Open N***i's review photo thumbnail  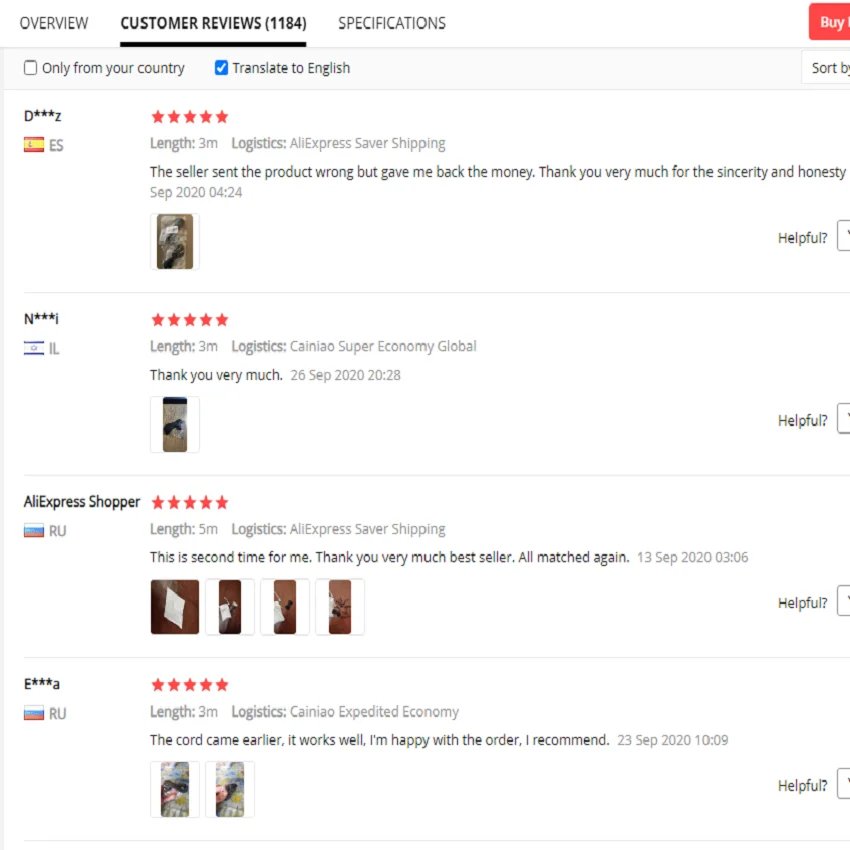[x=175, y=424]
